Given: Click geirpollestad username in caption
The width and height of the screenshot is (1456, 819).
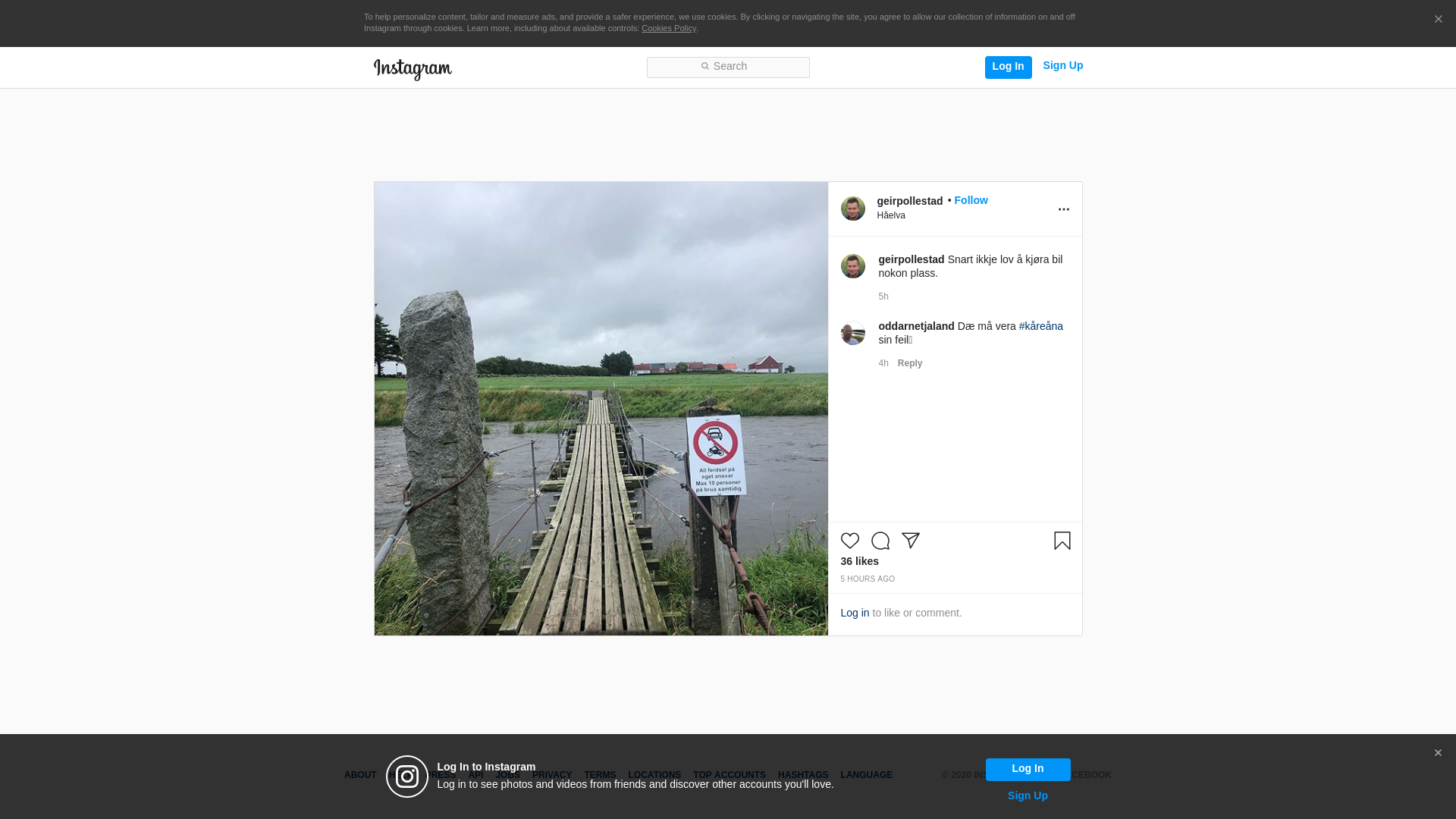Looking at the screenshot, I should (x=911, y=259).
